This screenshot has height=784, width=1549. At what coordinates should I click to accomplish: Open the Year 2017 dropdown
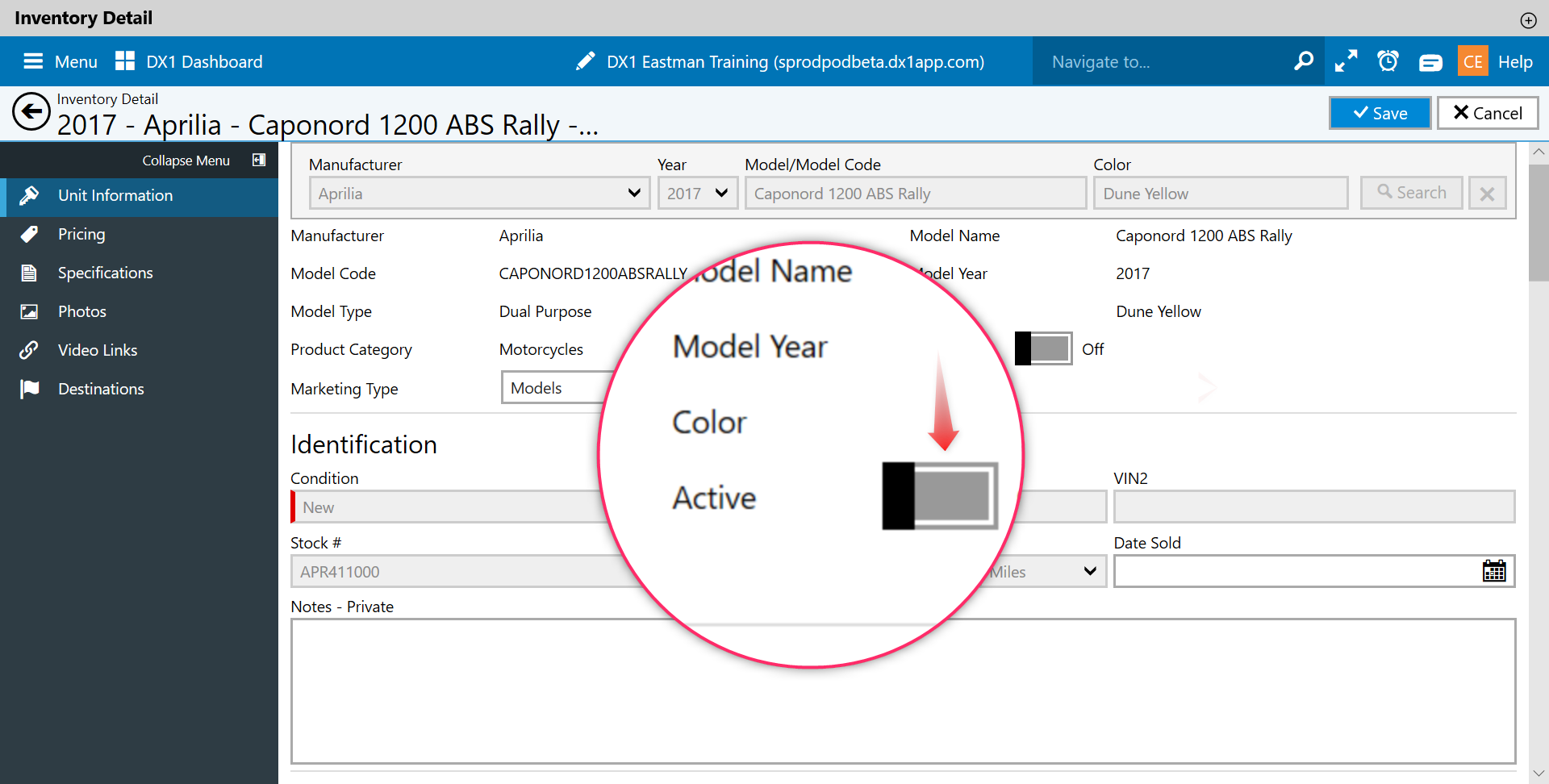698,194
